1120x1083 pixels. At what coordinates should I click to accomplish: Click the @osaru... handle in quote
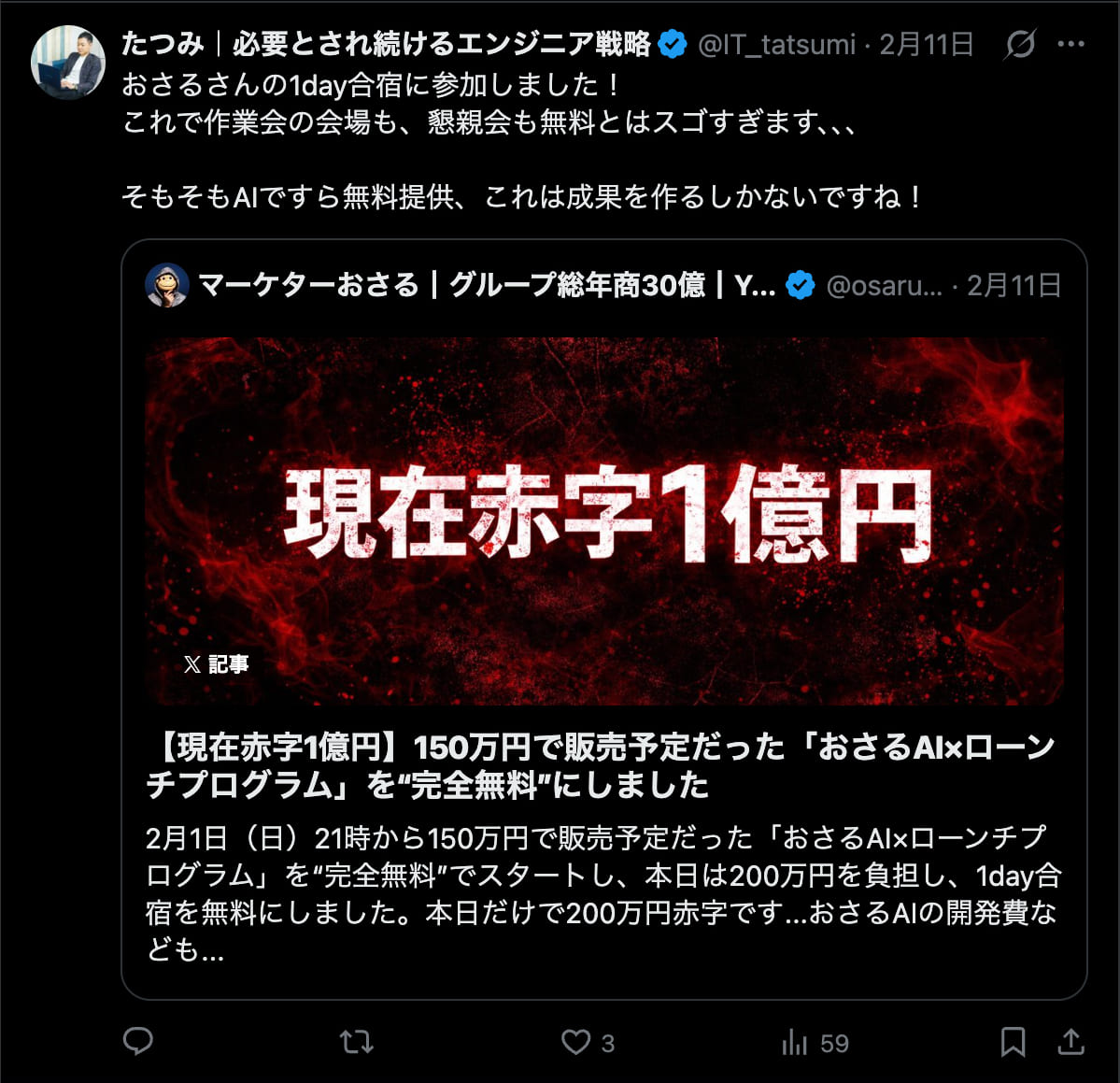point(885,285)
